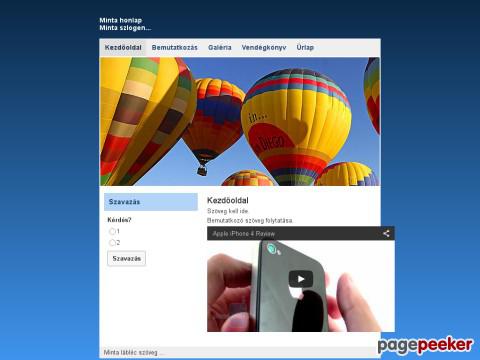The image size is (480, 360).
Task: Open the Űrlap menu item
Action: (305, 47)
